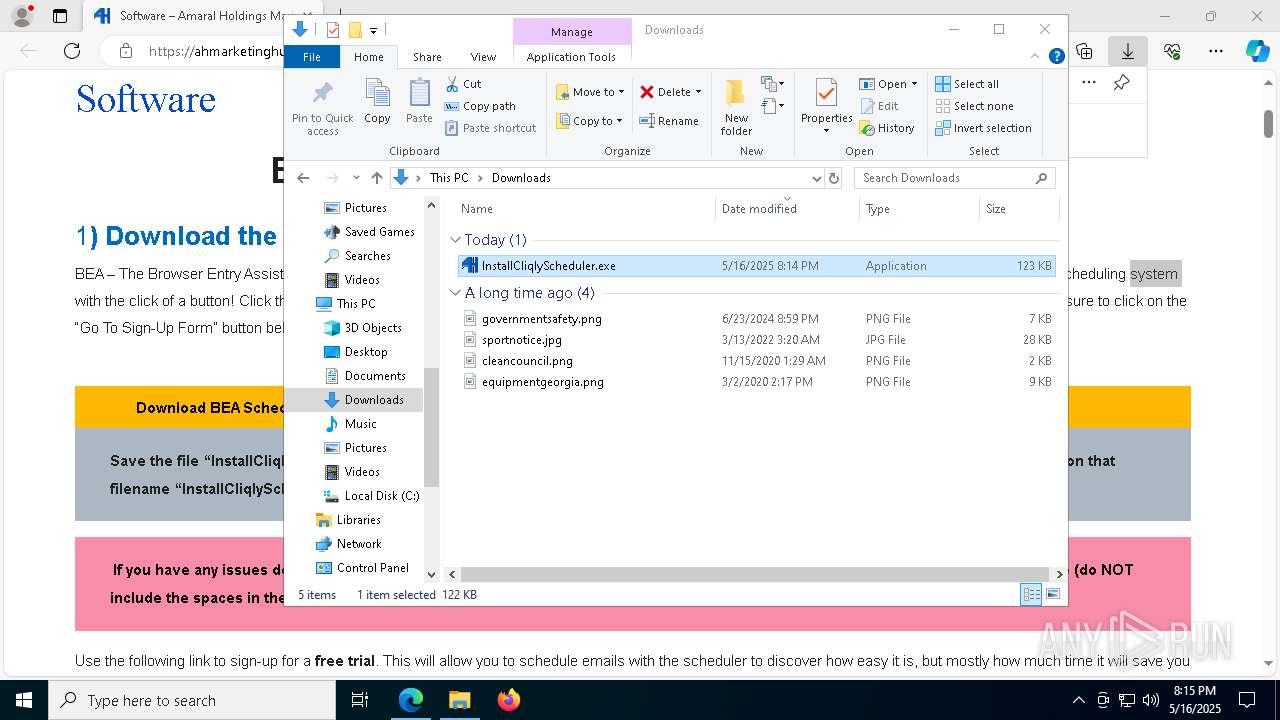The image size is (1280, 720).
Task: Create a New folder
Action: coord(736,107)
